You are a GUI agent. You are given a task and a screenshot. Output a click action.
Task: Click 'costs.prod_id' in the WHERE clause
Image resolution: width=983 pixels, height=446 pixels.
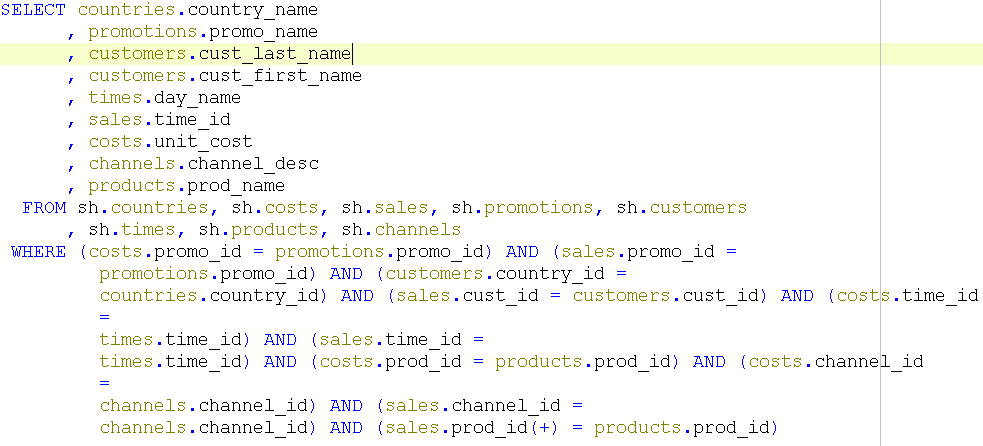click(390, 362)
